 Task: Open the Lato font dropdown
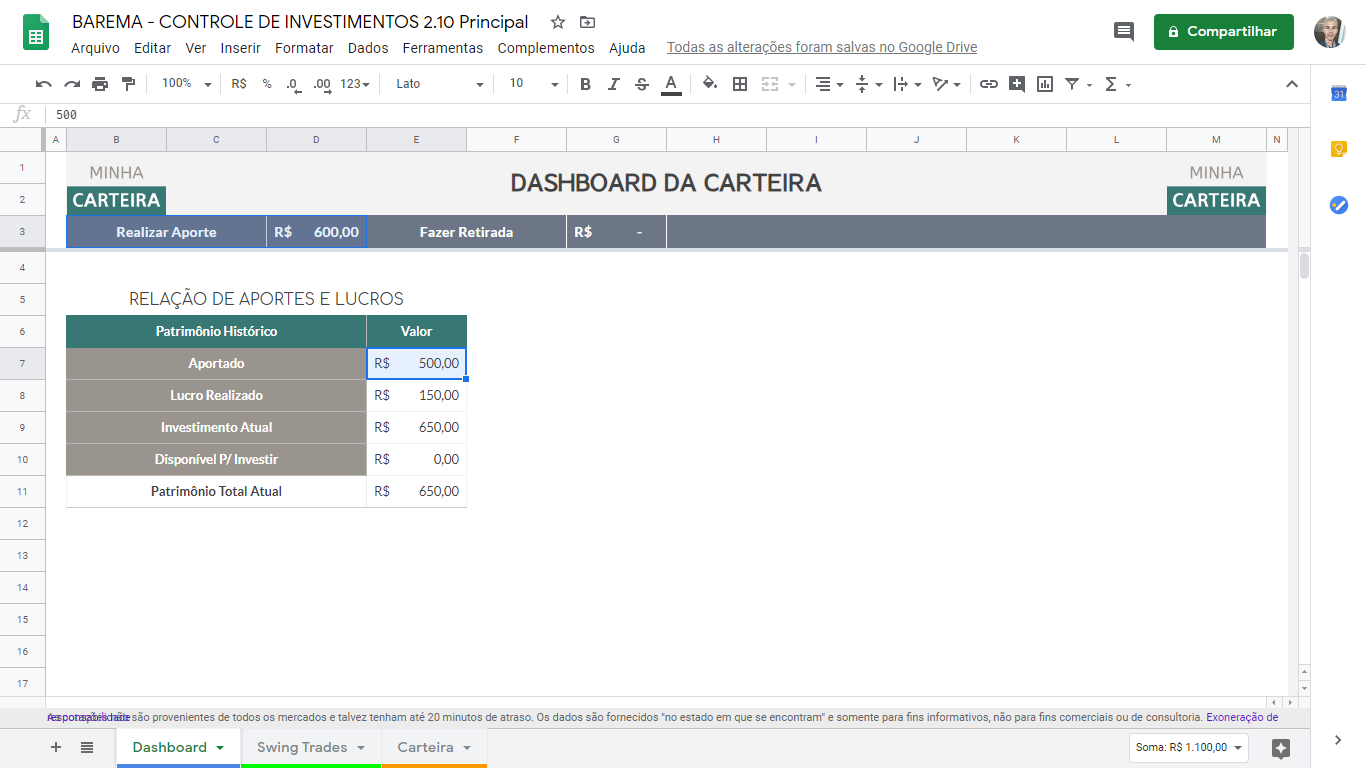pos(439,84)
